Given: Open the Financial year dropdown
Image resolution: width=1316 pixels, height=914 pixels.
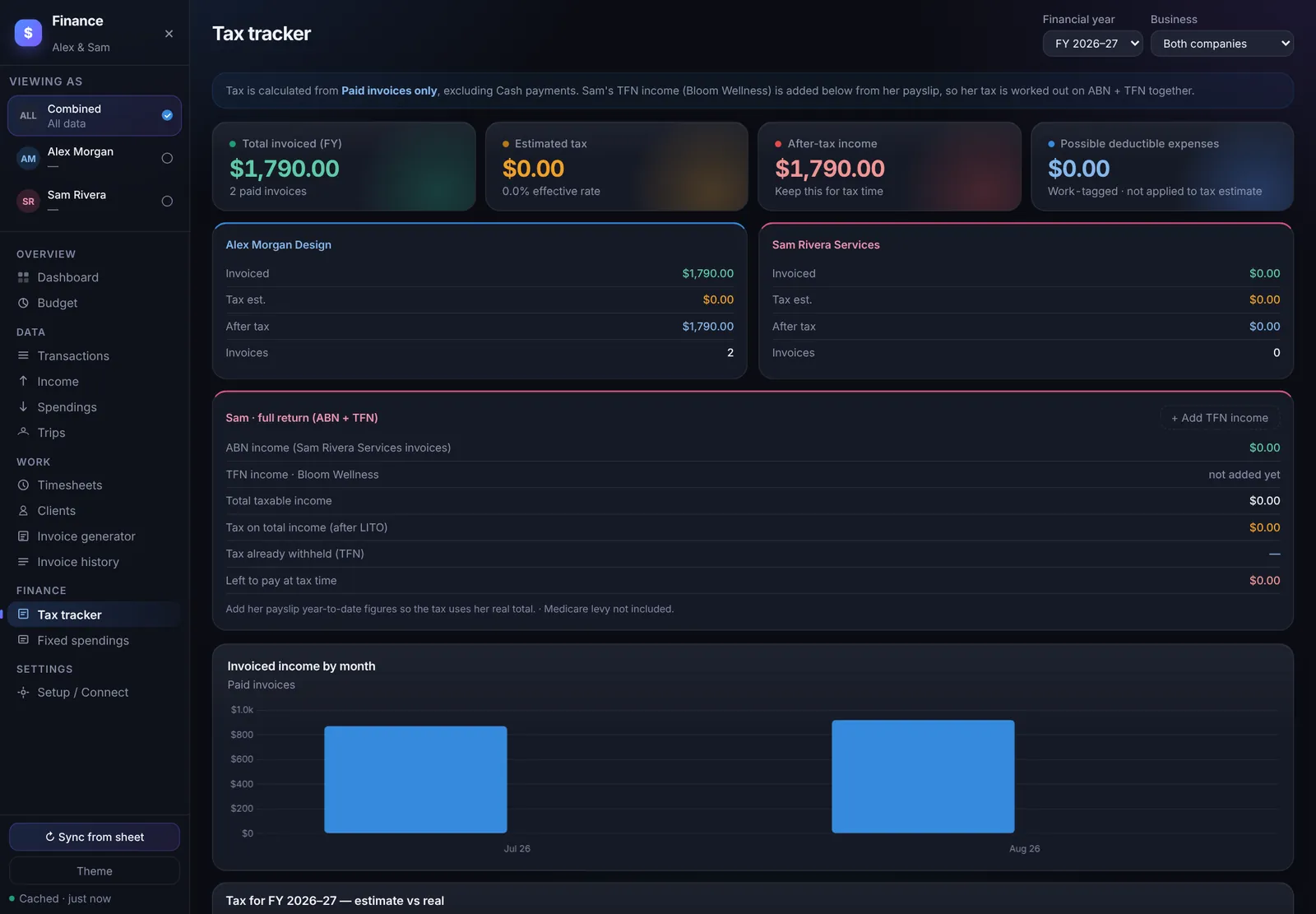Looking at the screenshot, I should click(1092, 44).
